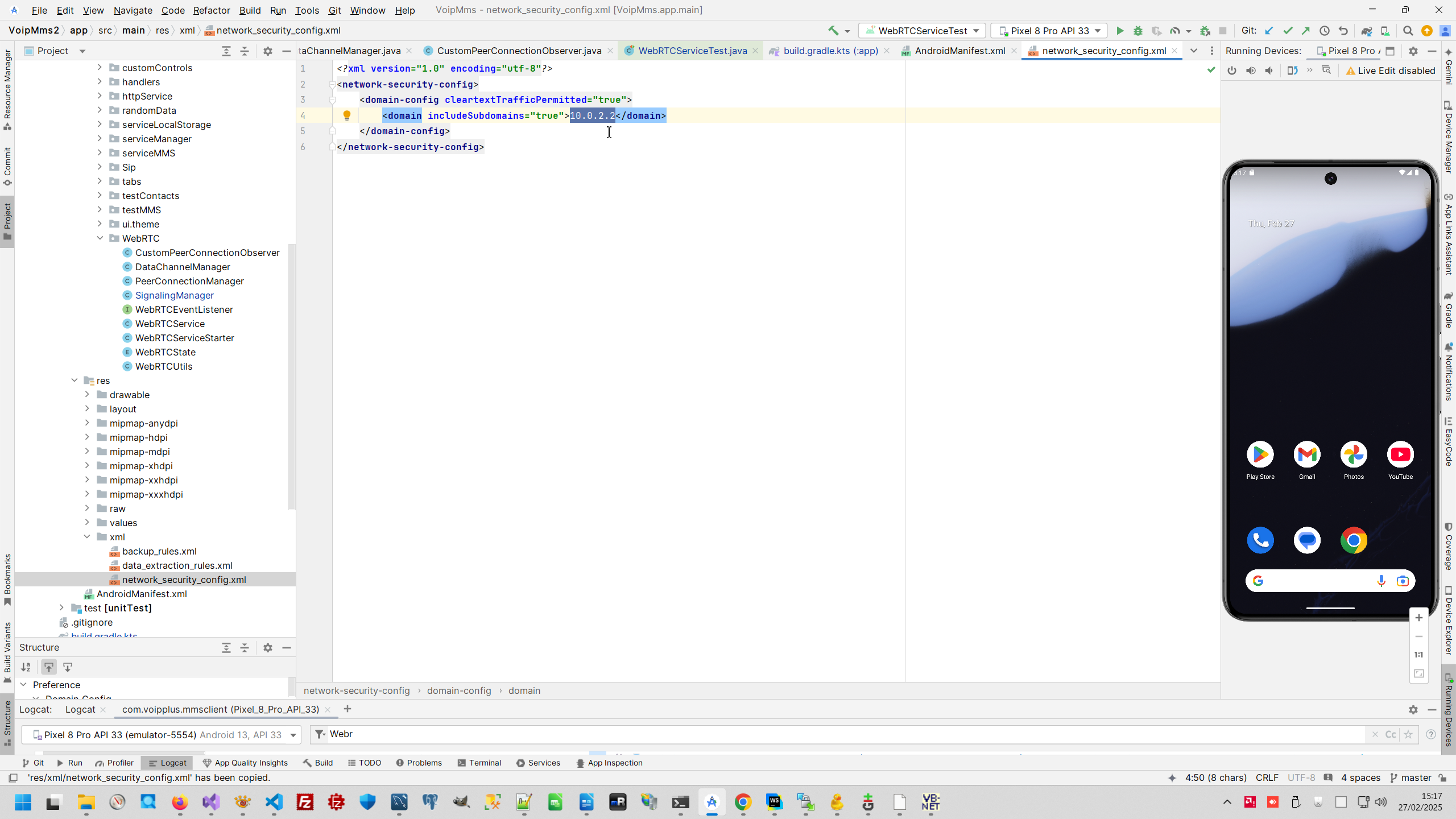Switch to the AndroidManifest.xml tab
The height and width of the screenshot is (819, 1456).
[x=959, y=51]
